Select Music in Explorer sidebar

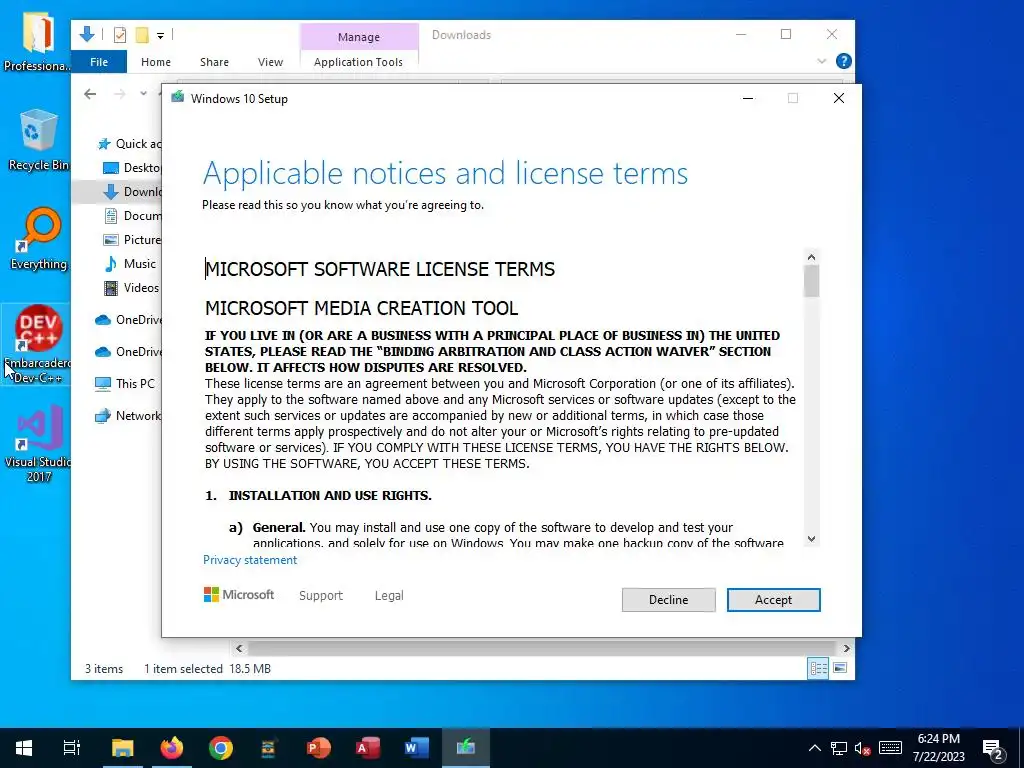131,264
